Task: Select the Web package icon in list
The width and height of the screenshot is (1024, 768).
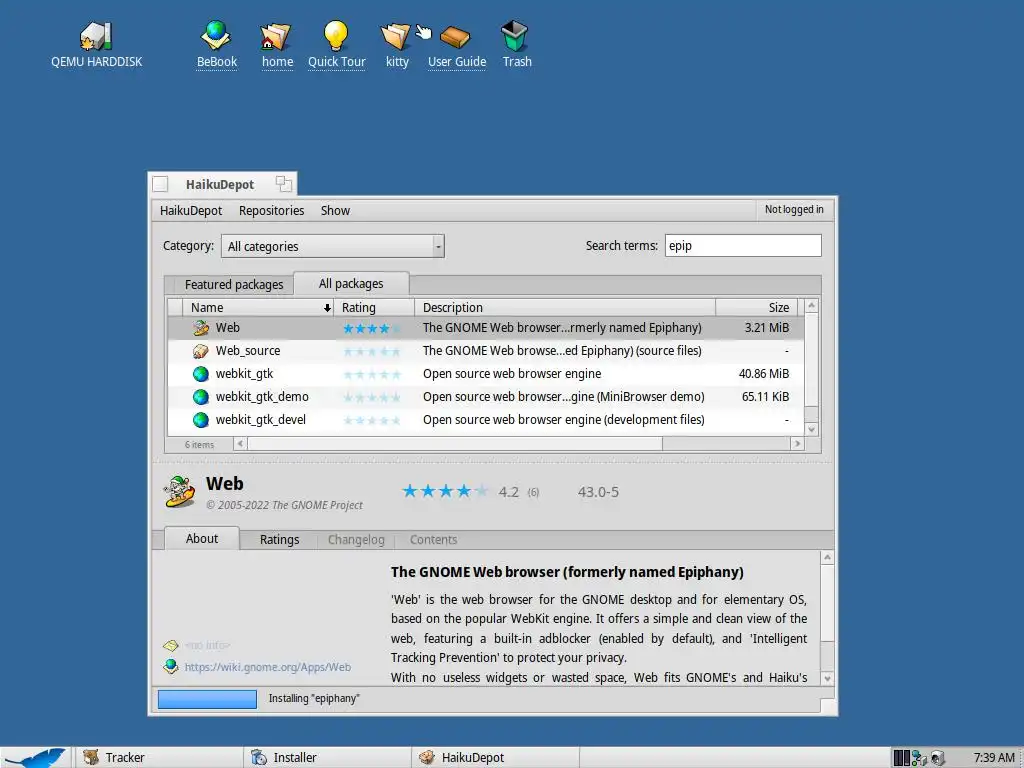Action: coord(200,328)
